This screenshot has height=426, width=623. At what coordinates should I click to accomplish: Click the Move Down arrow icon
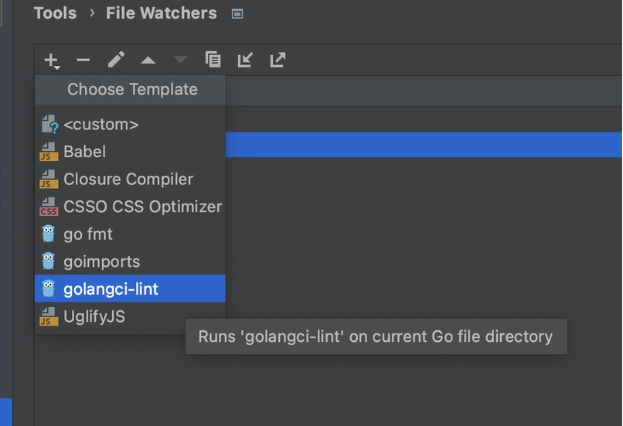click(x=180, y=61)
